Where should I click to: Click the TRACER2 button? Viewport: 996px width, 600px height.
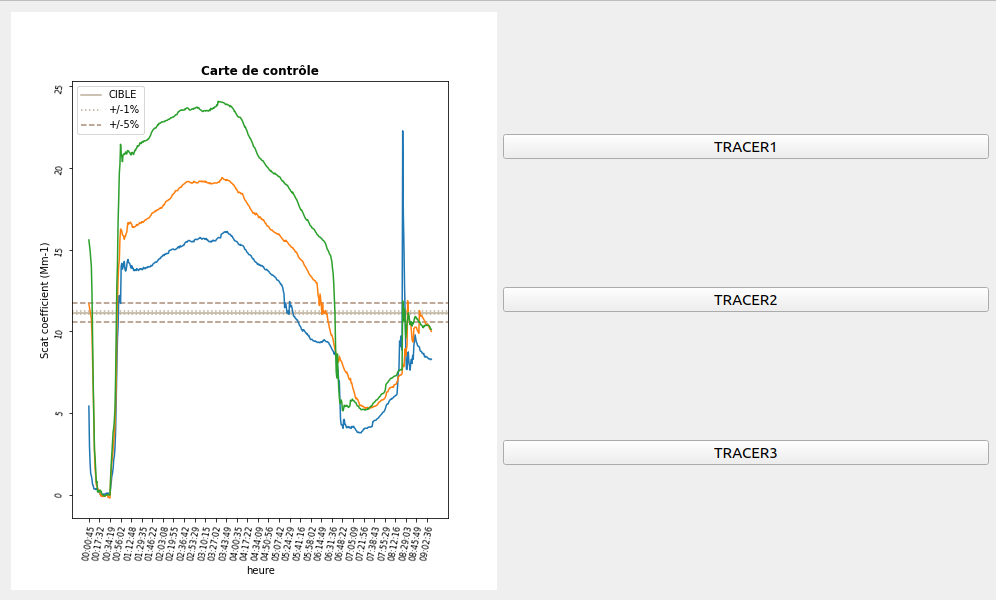[x=744, y=299]
